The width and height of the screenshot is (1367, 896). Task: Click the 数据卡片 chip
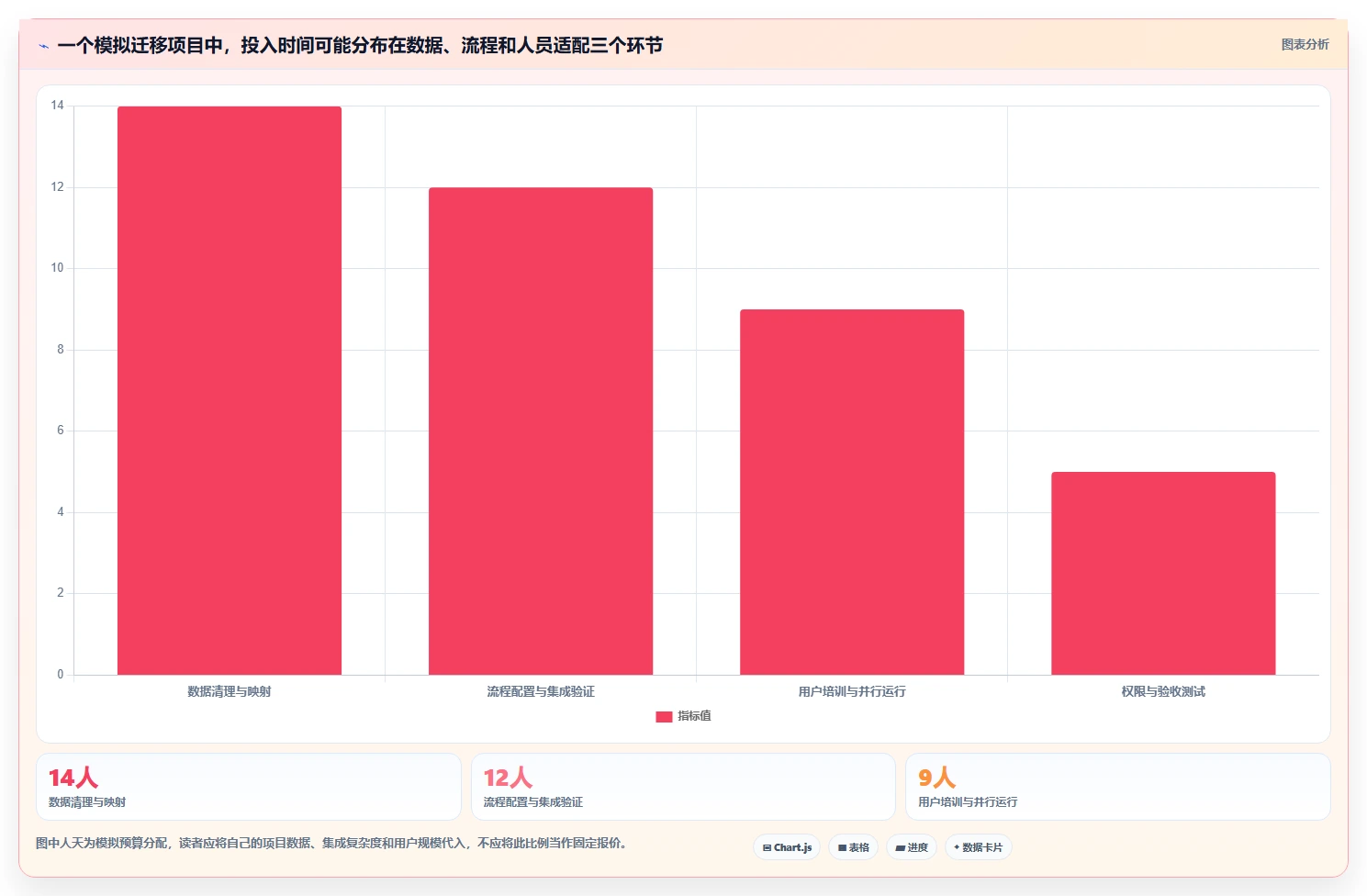click(979, 847)
